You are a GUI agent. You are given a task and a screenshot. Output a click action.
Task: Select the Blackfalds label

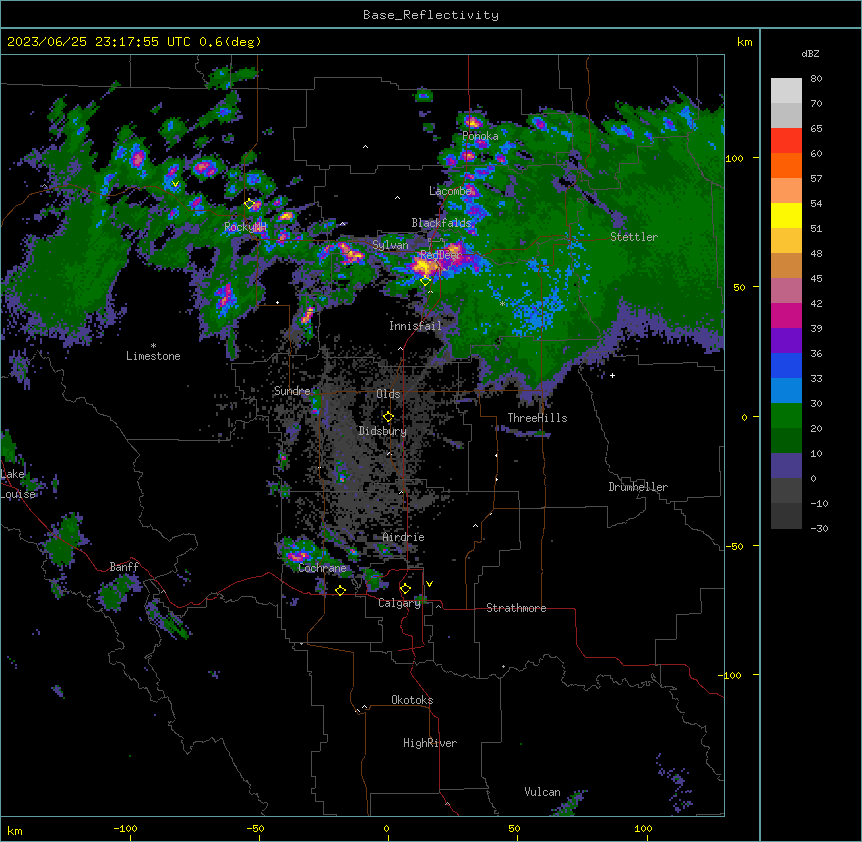click(x=441, y=223)
